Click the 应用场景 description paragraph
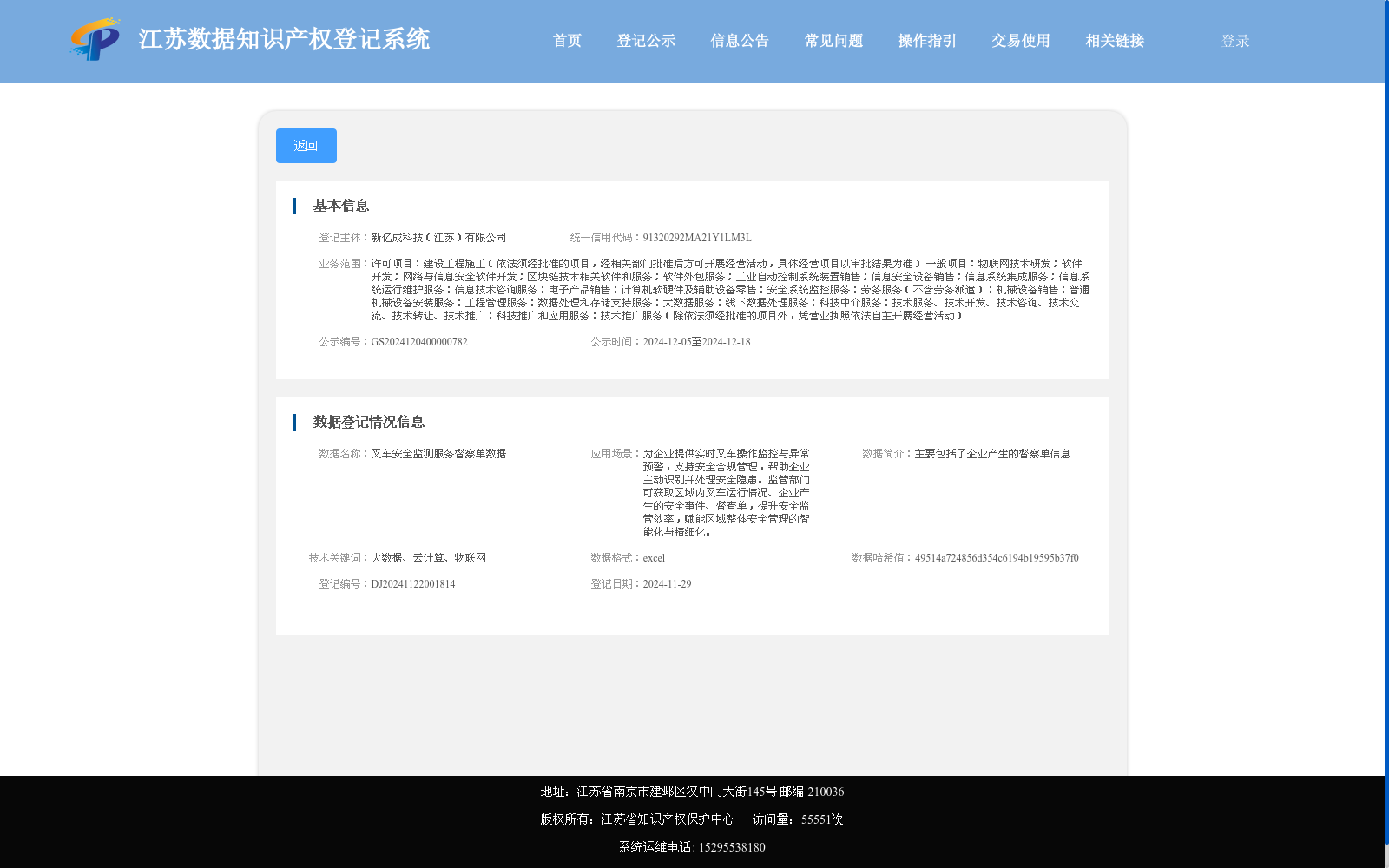 pos(727,493)
